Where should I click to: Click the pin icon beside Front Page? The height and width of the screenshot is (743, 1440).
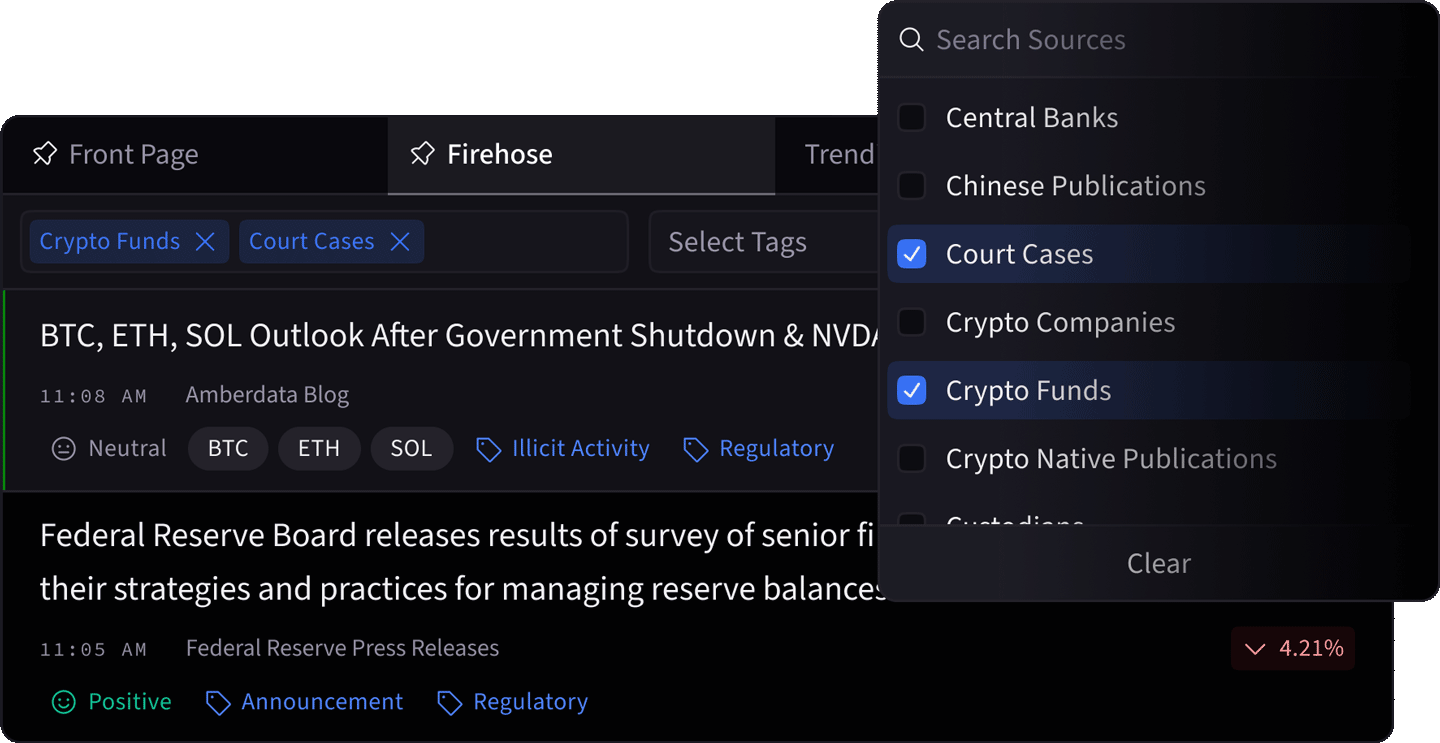point(45,154)
